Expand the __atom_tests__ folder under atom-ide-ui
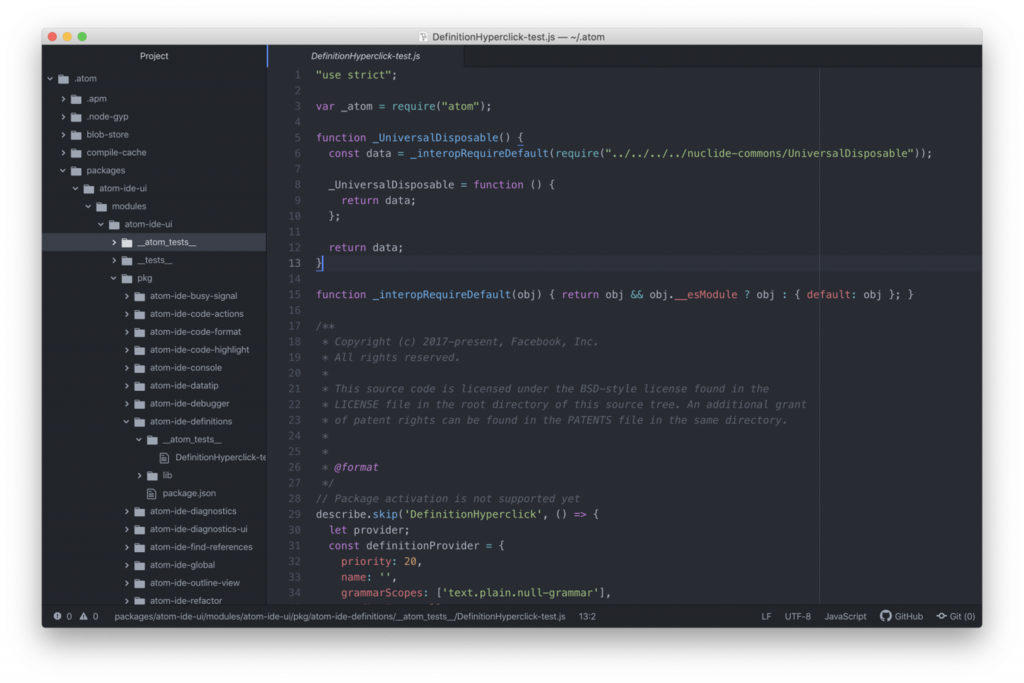This screenshot has width=1024, height=683. click(x=113, y=241)
